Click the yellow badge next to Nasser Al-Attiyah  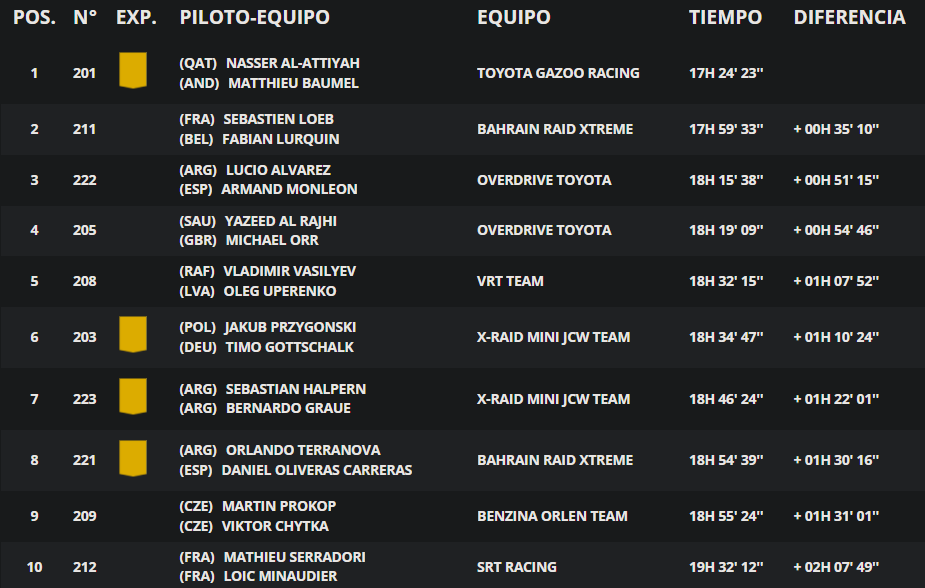click(x=133, y=71)
